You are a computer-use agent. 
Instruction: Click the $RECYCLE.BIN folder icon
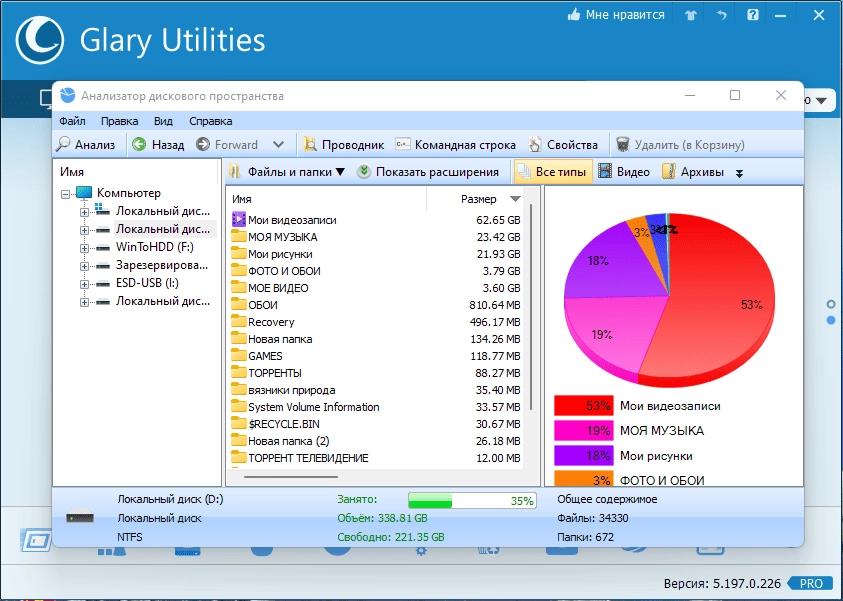[238, 424]
